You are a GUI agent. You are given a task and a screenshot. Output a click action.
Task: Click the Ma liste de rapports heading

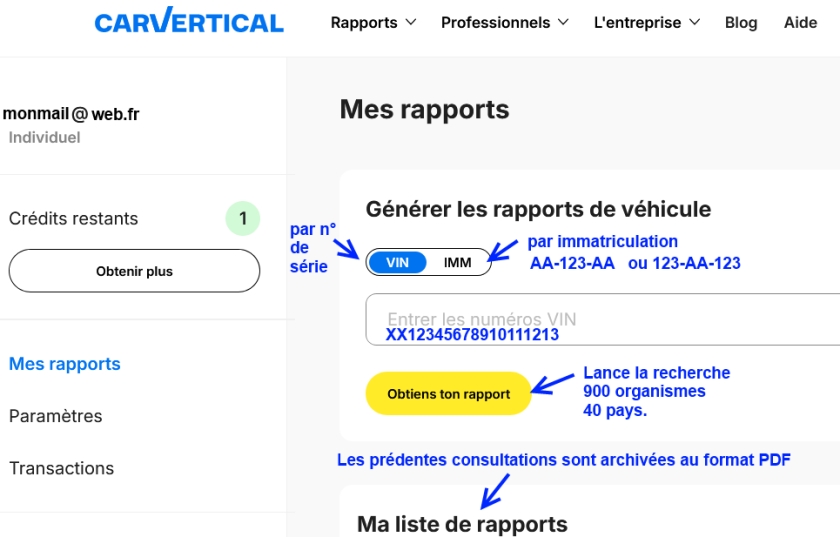(462, 524)
